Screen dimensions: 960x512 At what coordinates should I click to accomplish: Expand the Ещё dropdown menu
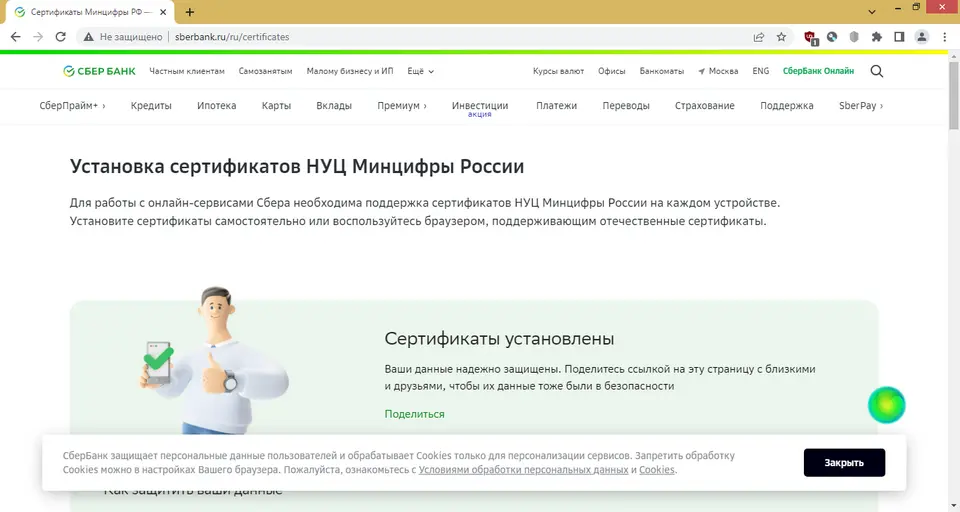pyautogui.click(x=421, y=71)
